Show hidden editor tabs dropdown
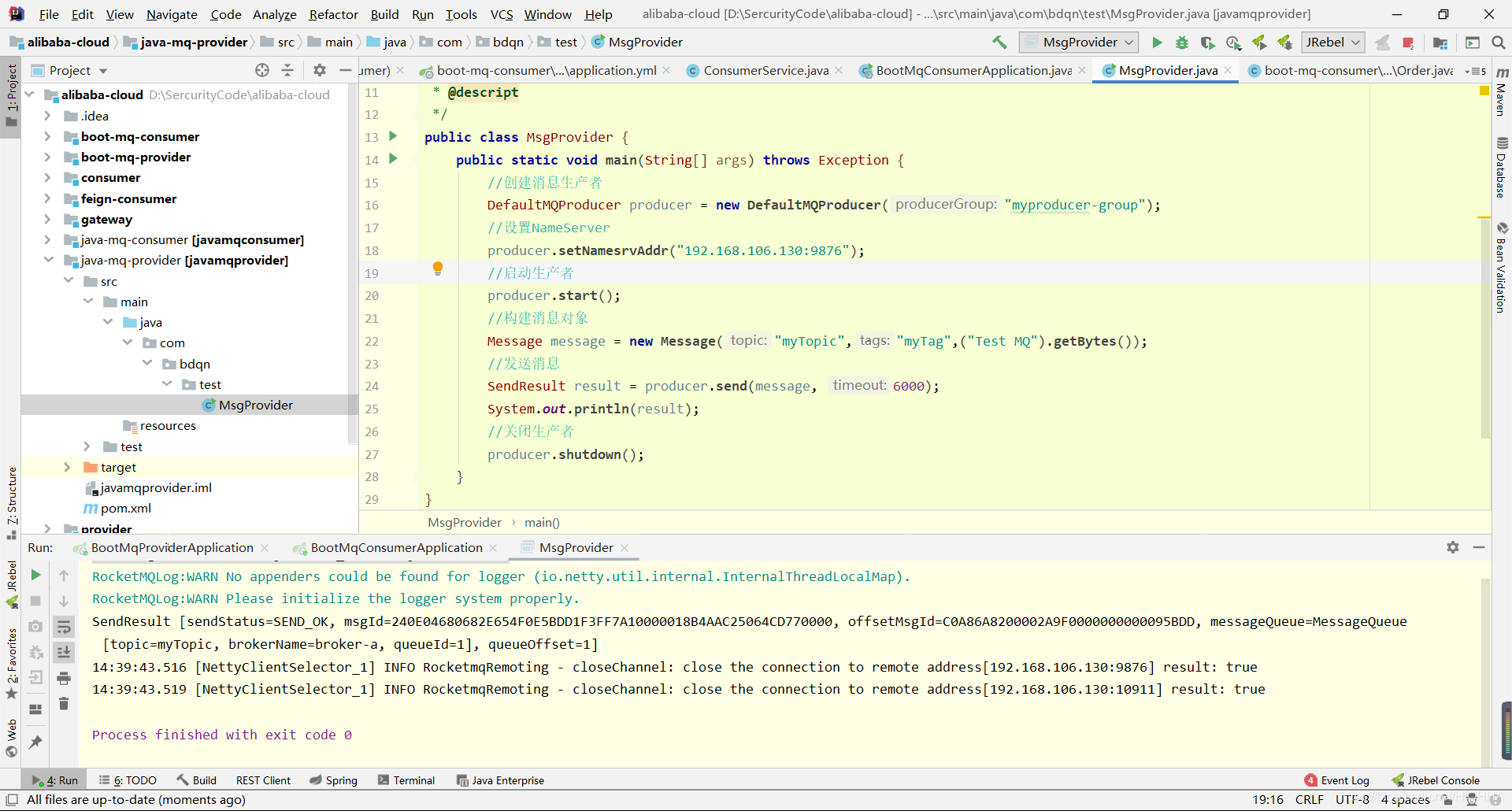1512x811 pixels. click(x=1475, y=71)
